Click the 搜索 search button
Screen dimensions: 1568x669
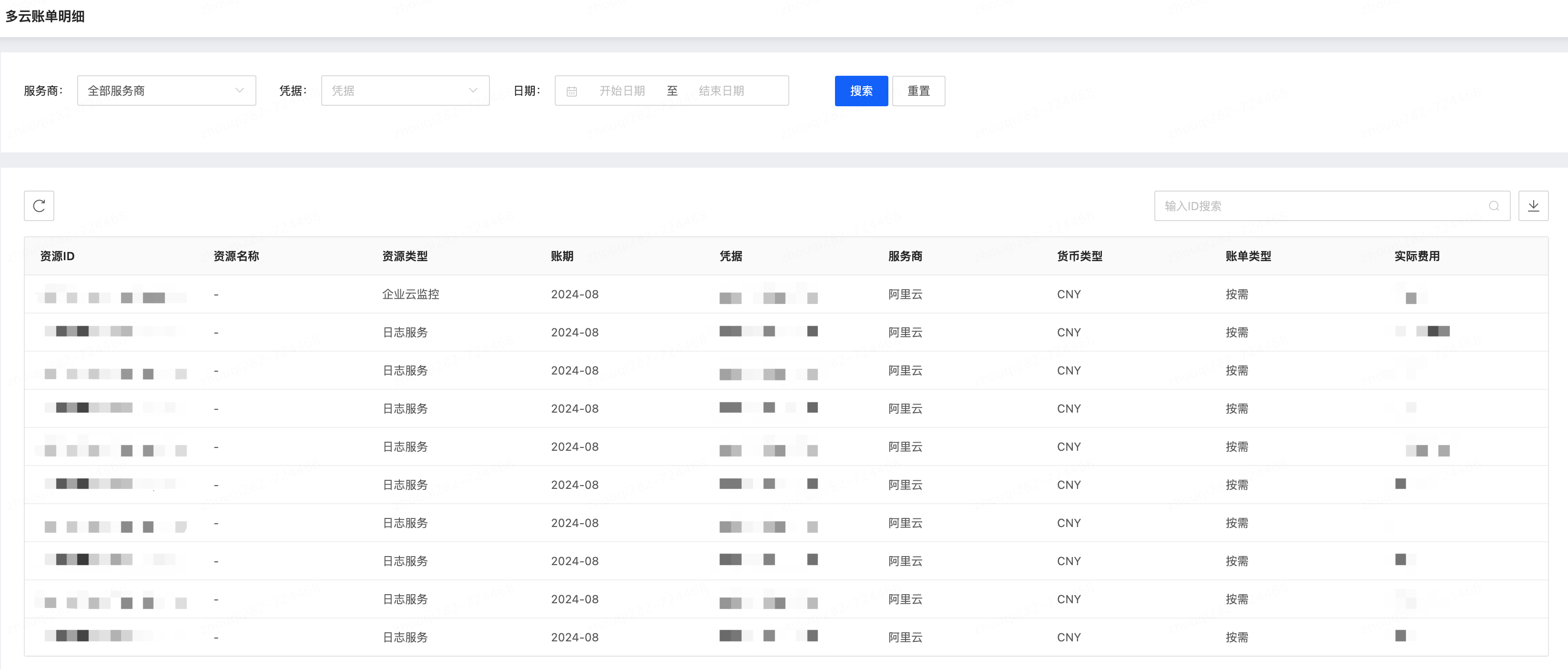(861, 91)
